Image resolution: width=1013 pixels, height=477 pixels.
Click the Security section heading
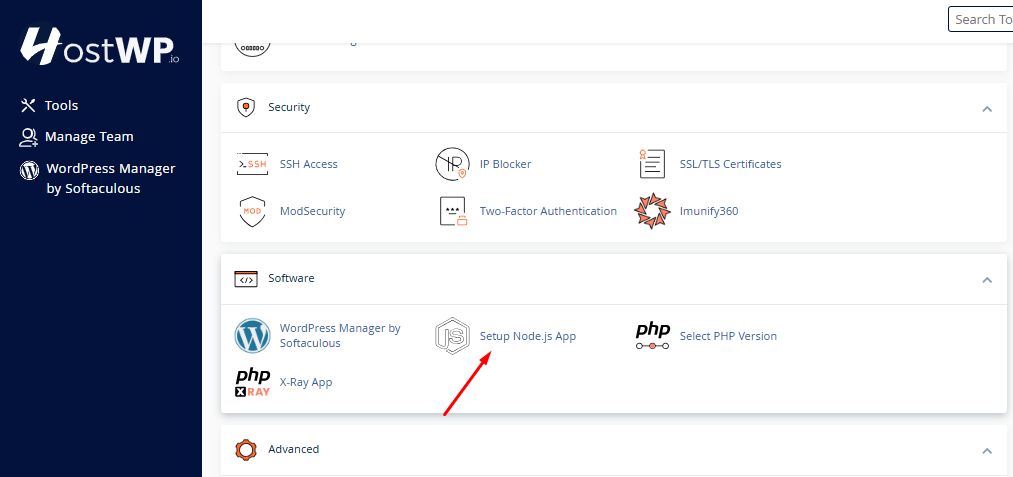(289, 107)
